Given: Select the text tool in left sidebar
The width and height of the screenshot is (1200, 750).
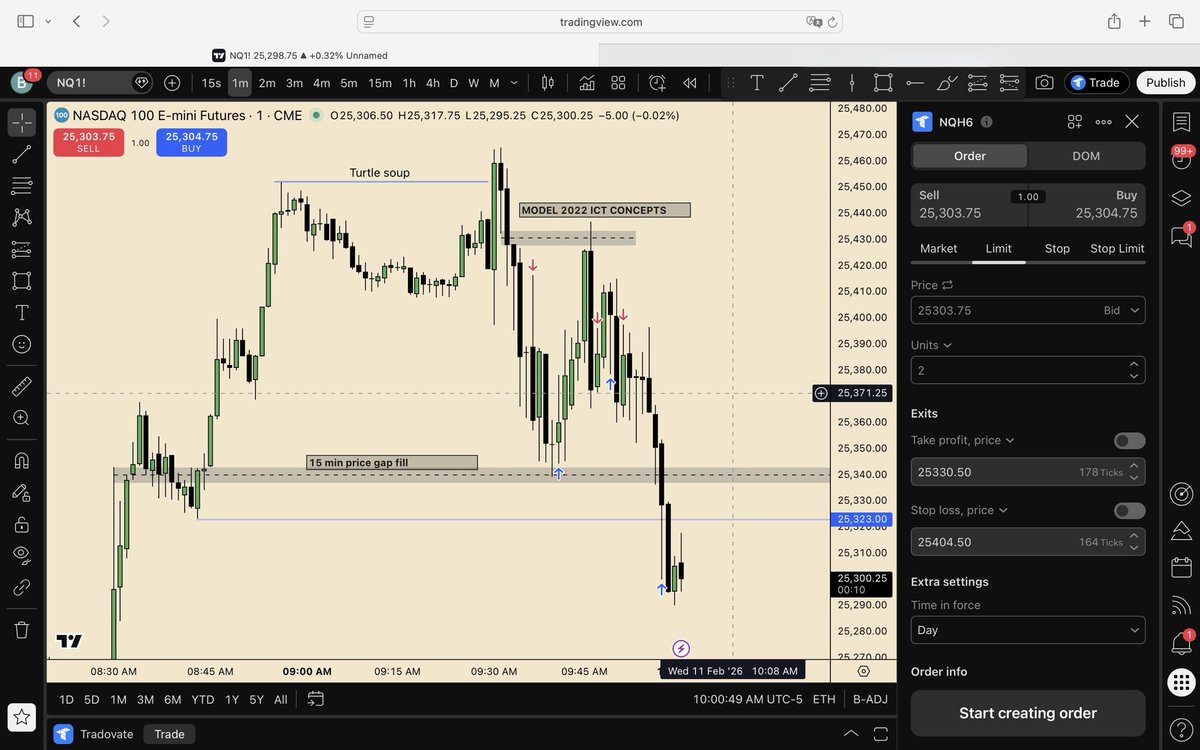Looking at the screenshot, I should click(x=22, y=312).
